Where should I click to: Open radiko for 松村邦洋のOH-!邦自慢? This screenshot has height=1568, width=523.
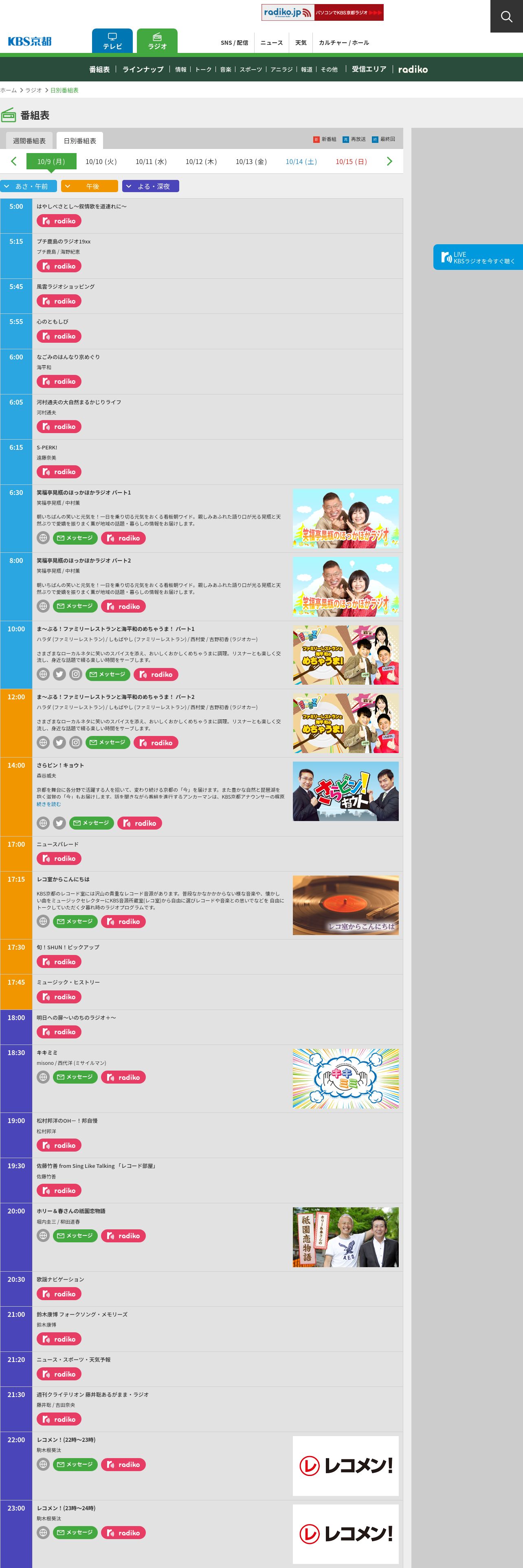59,1145
